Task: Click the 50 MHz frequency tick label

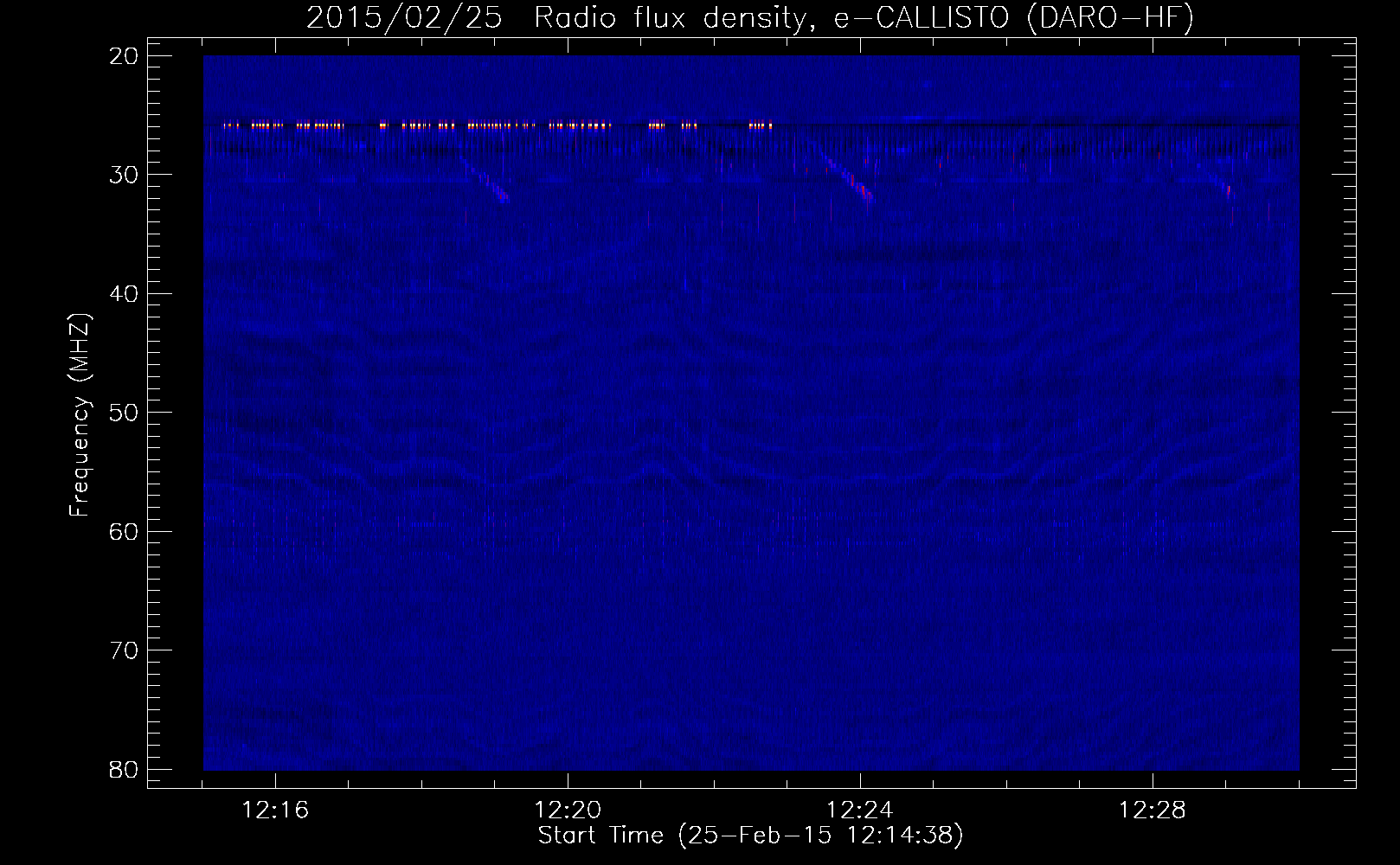Action: (125, 413)
